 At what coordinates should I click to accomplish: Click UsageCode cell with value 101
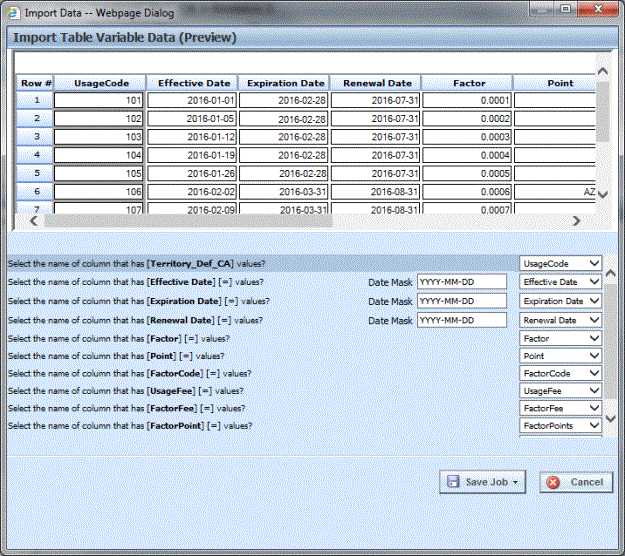click(98, 100)
